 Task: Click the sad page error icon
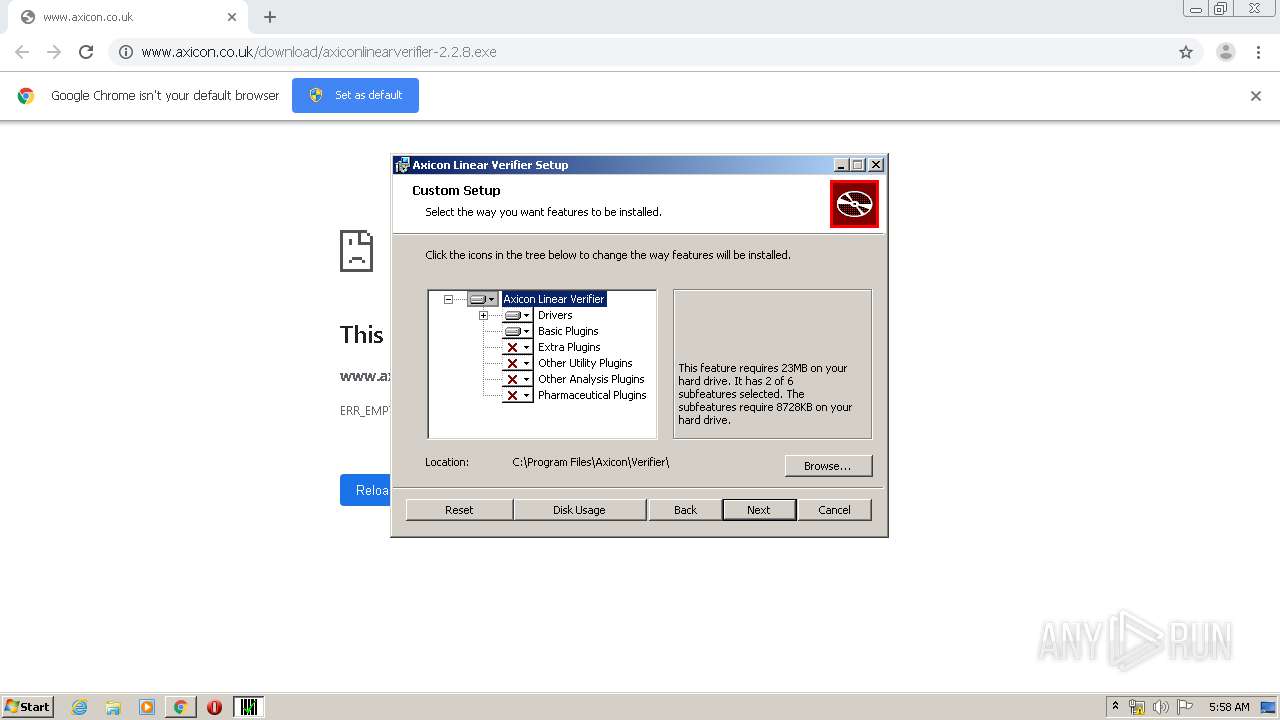[x=356, y=251]
